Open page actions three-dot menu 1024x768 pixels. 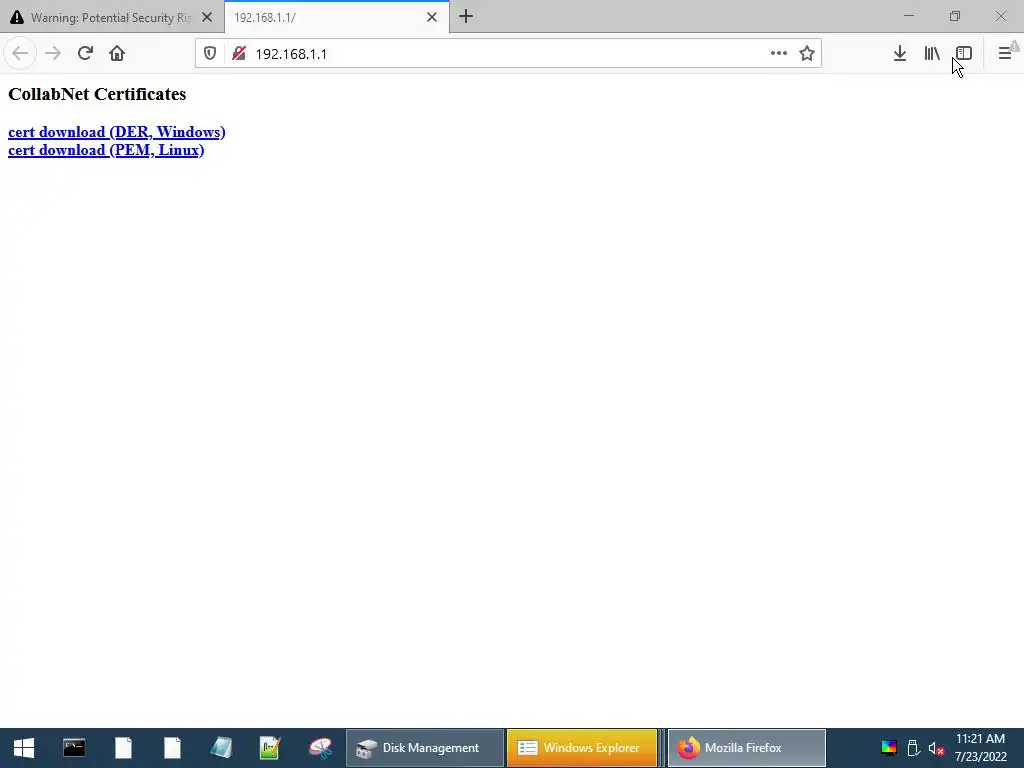pyautogui.click(x=778, y=54)
